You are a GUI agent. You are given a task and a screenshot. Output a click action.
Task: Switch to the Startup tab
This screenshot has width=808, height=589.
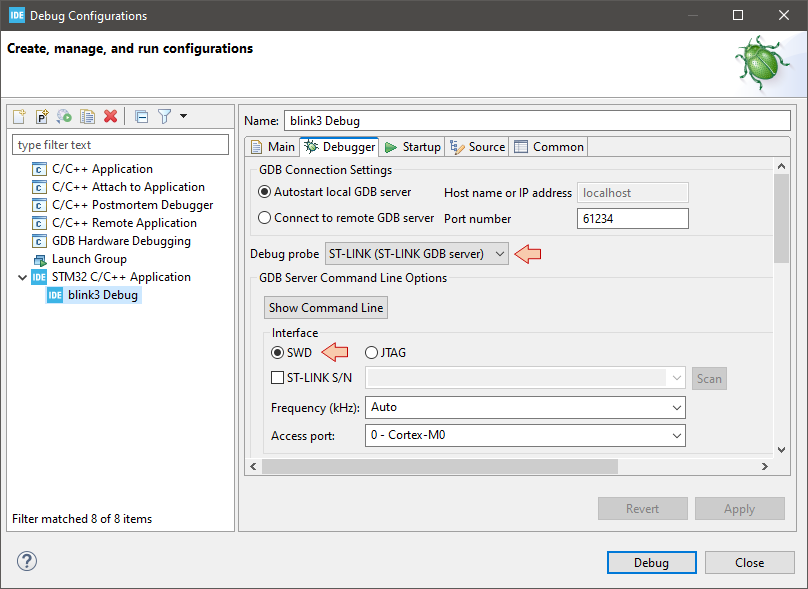click(413, 147)
